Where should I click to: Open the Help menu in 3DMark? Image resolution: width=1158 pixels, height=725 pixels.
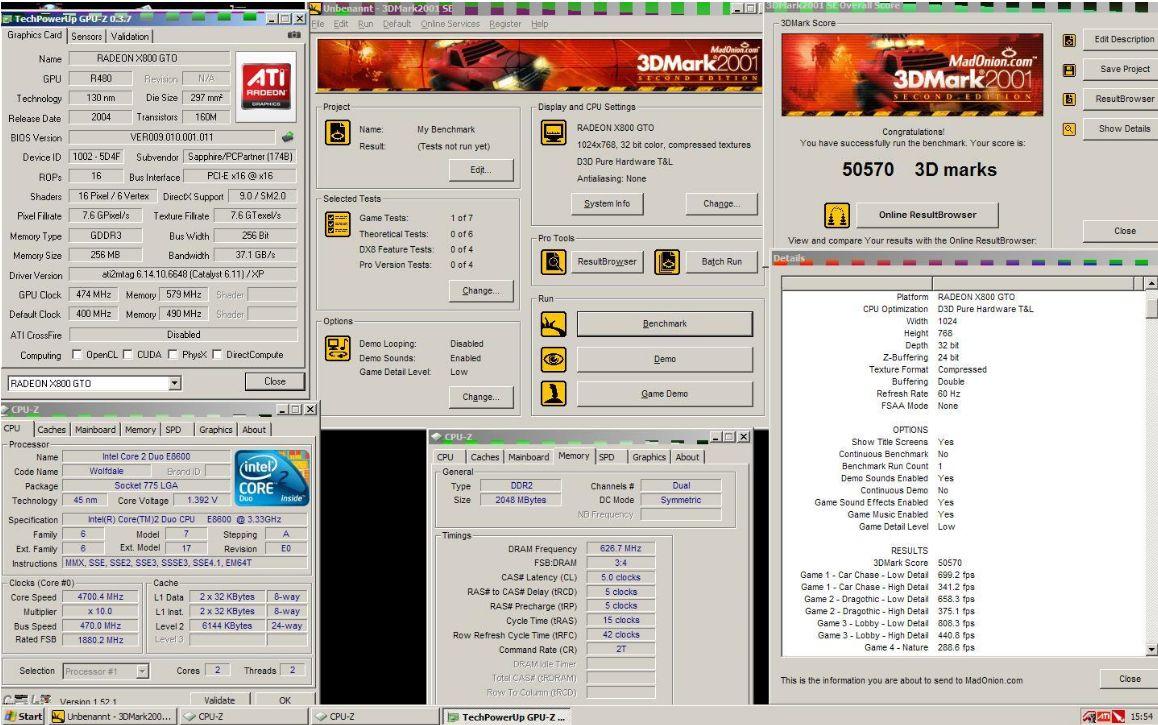[540, 24]
